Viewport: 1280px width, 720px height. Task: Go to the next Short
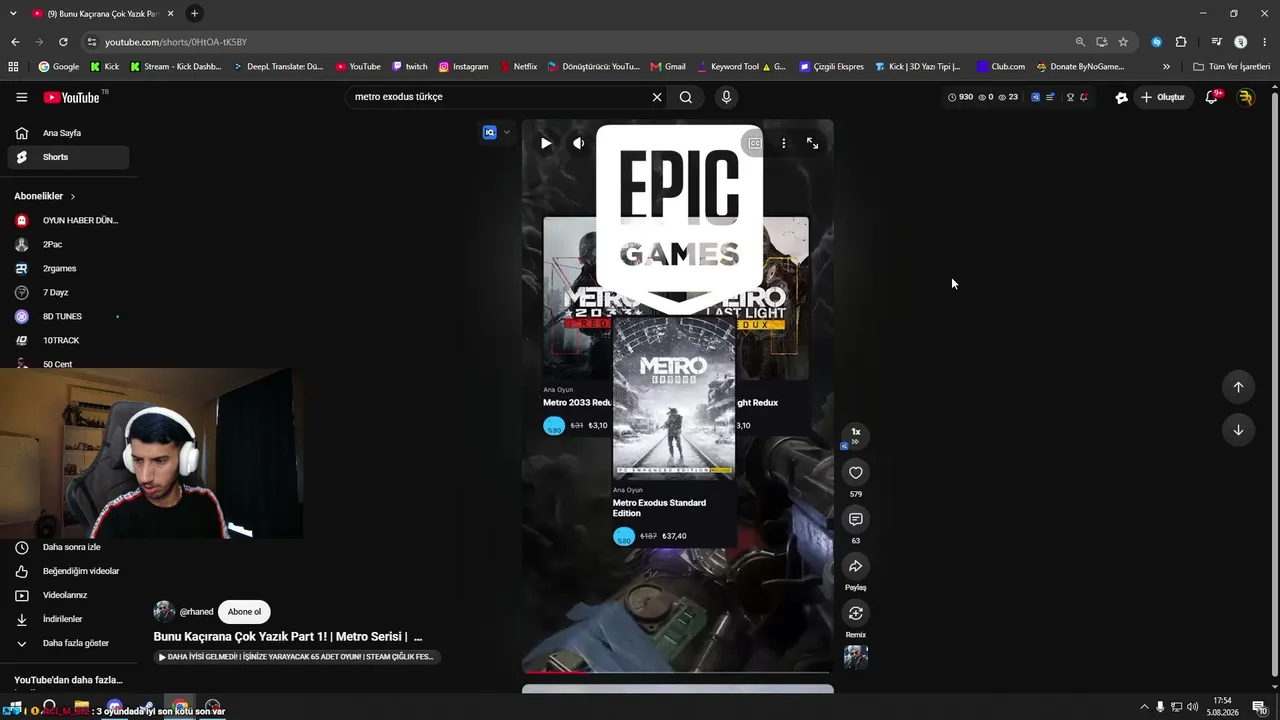(x=1238, y=430)
